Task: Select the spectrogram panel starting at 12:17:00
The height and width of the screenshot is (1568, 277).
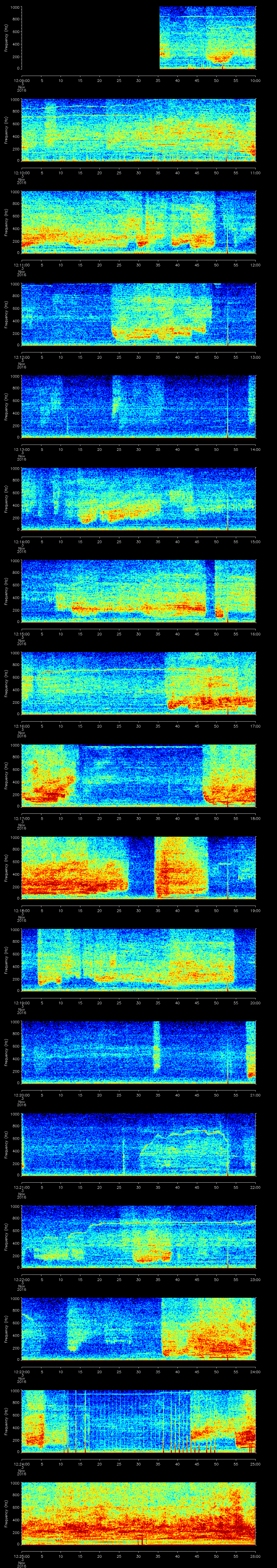Action: [x=139, y=775]
